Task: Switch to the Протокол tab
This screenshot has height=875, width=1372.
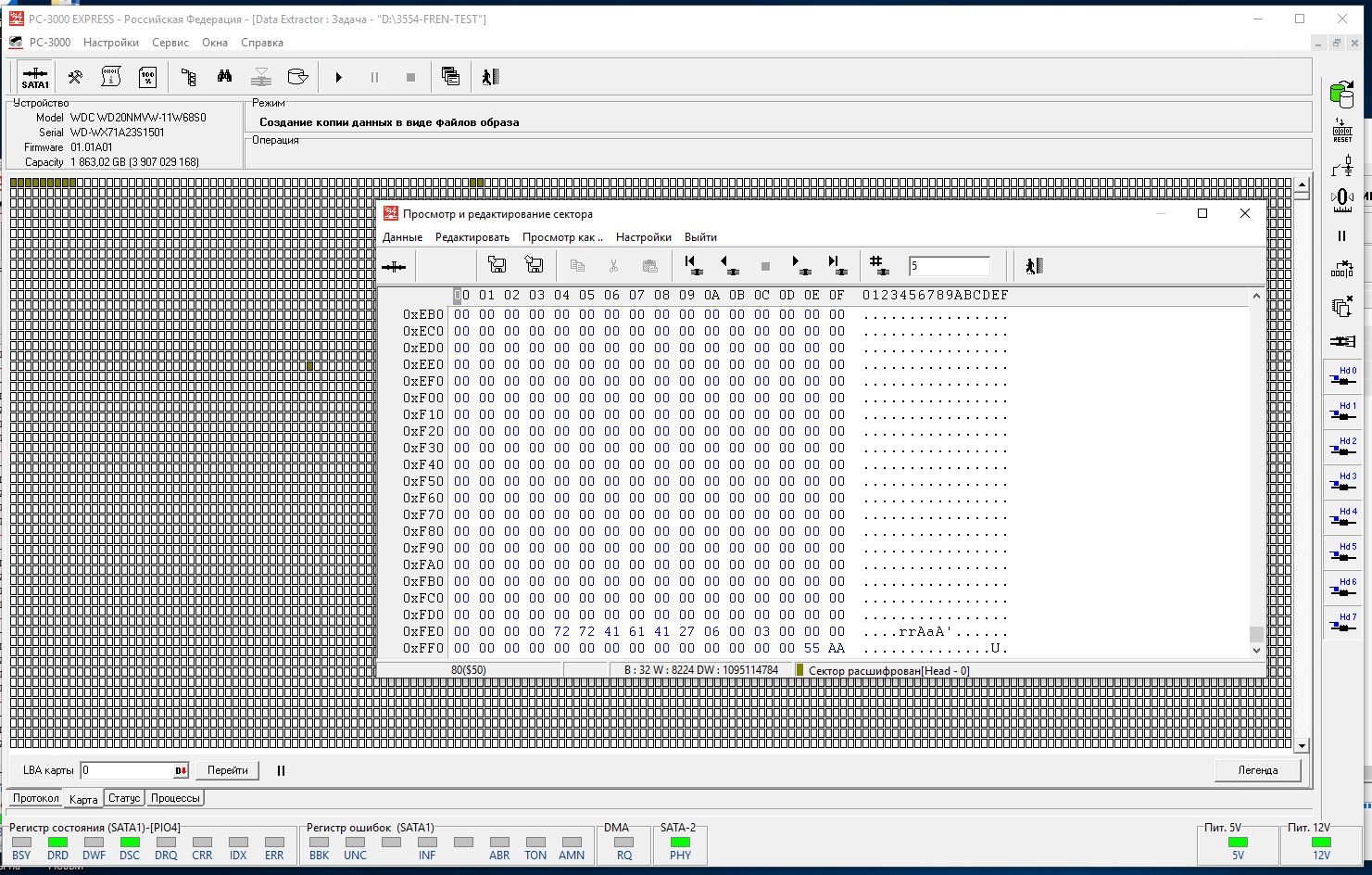Action: click(x=36, y=798)
